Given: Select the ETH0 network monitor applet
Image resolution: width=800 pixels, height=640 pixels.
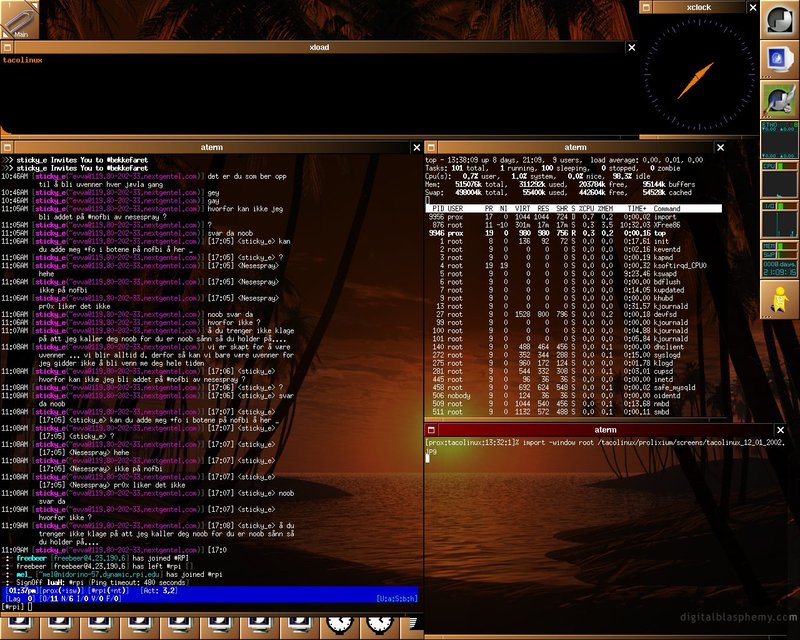Looking at the screenshot, I should point(780,139).
